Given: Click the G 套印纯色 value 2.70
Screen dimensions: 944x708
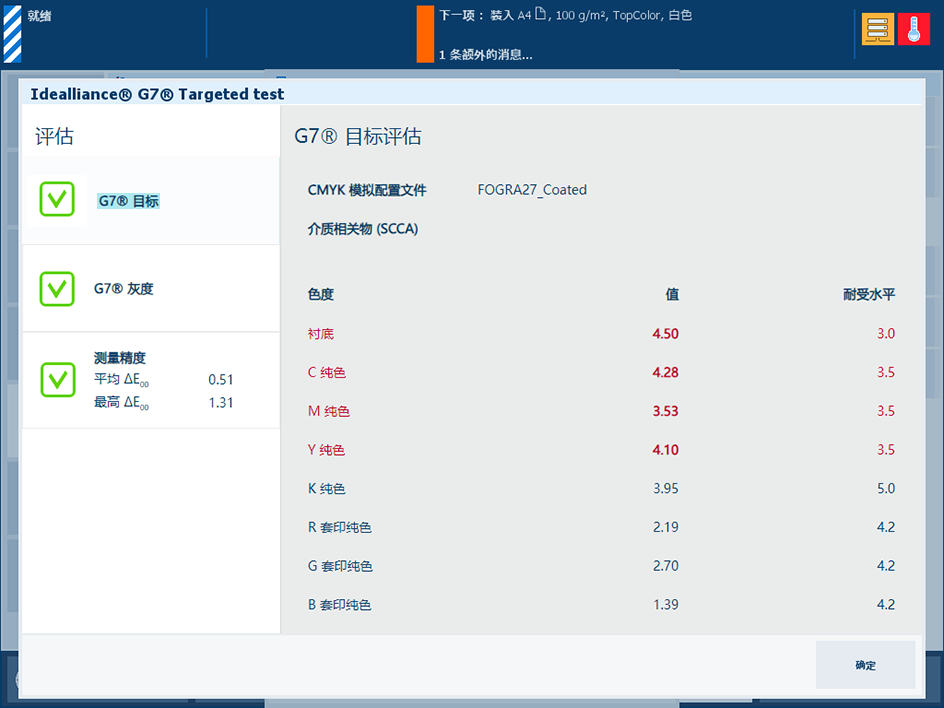Looking at the screenshot, I should tap(665, 566).
